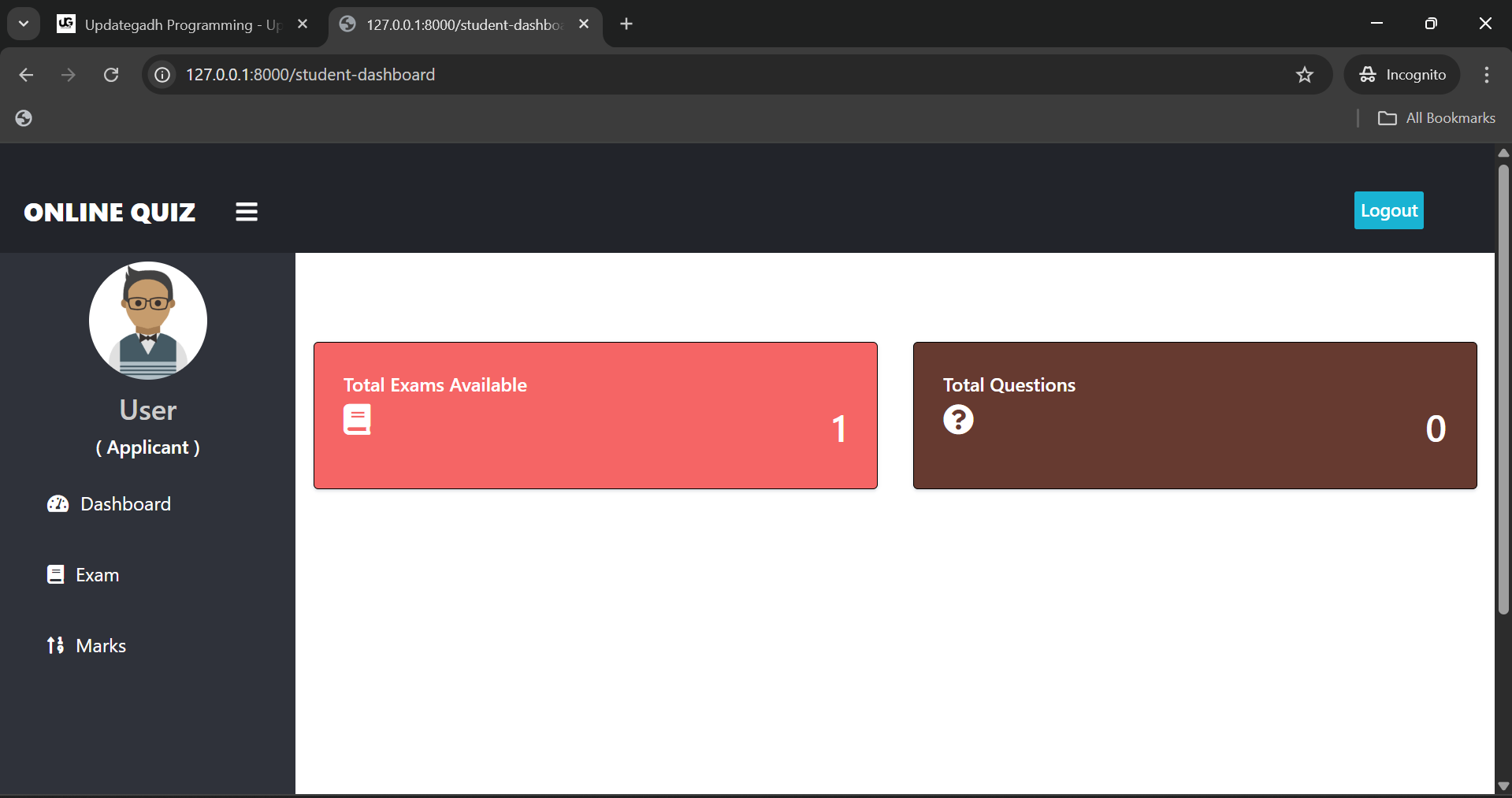Minimize the browser window
Image resolution: width=1512 pixels, height=798 pixels.
1376,24
